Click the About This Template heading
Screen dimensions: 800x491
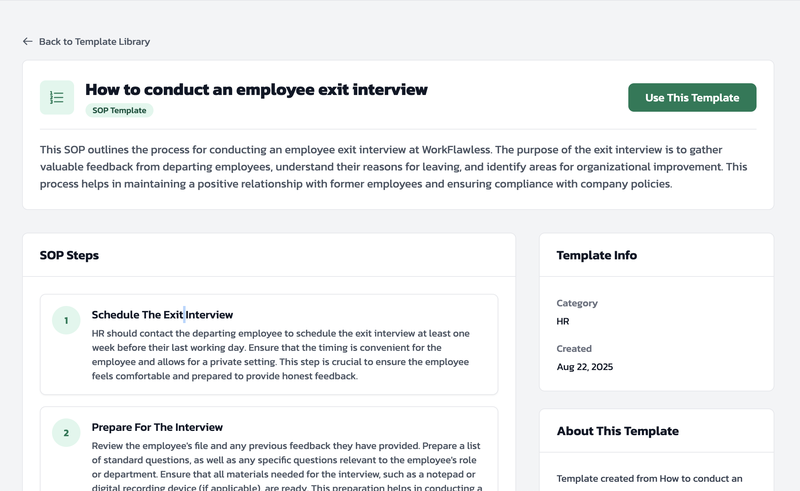click(617, 431)
